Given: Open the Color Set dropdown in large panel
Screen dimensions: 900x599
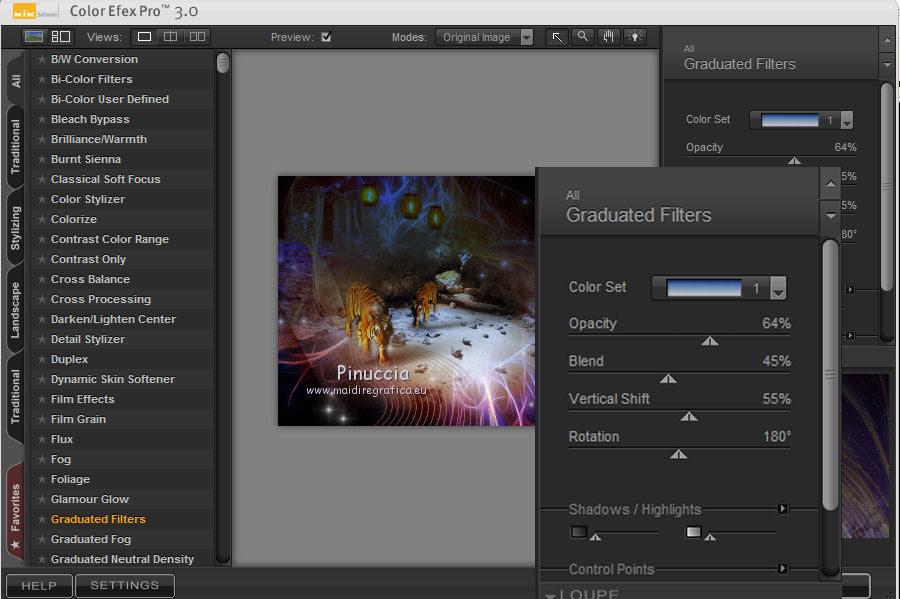Looking at the screenshot, I should [778, 289].
